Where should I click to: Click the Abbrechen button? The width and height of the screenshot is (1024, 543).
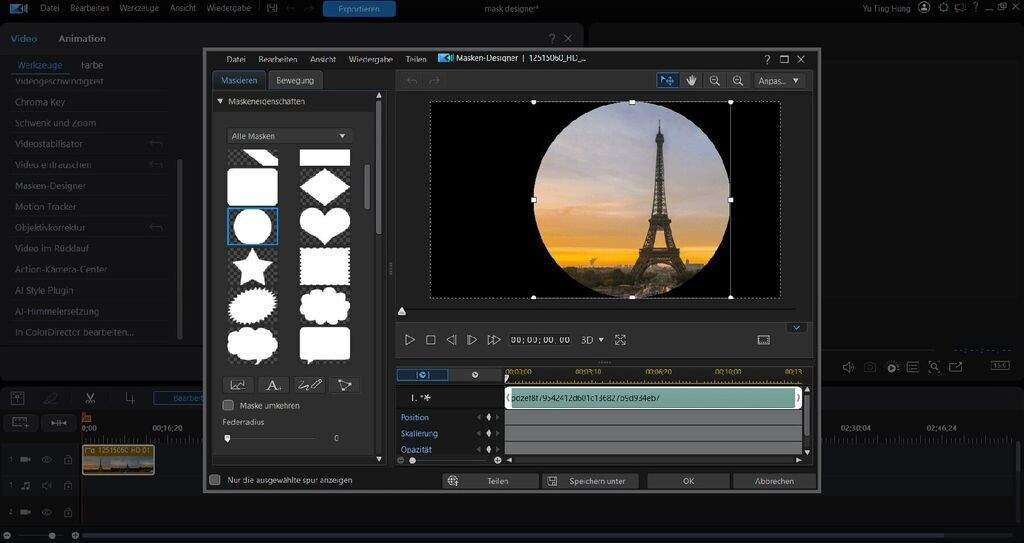(x=774, y=481)
